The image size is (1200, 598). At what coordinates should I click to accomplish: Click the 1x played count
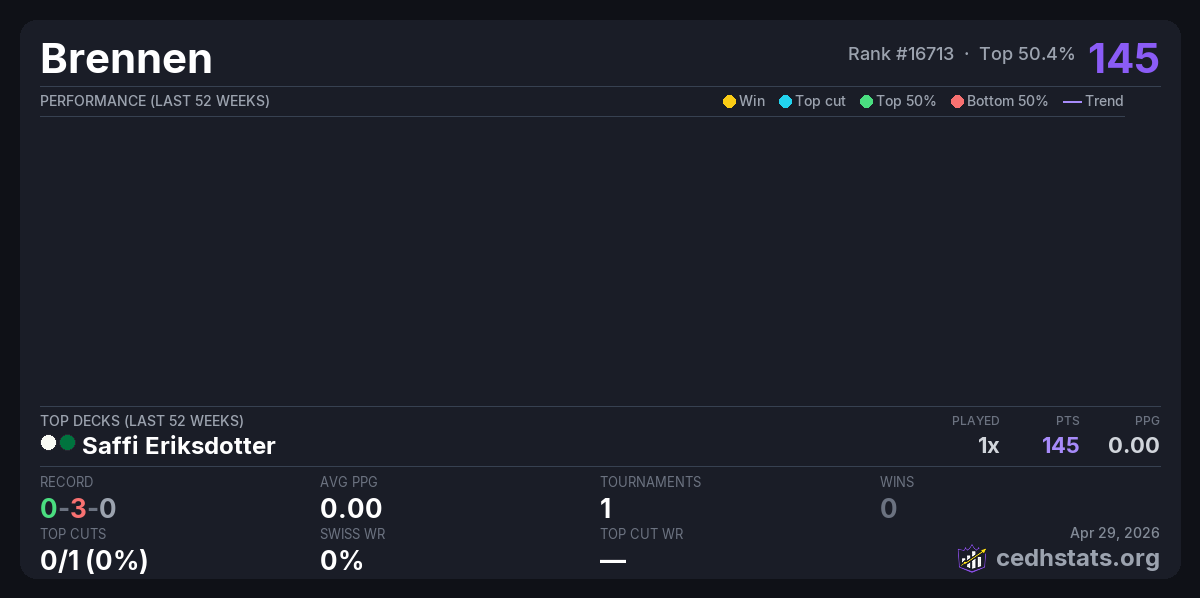988,446
